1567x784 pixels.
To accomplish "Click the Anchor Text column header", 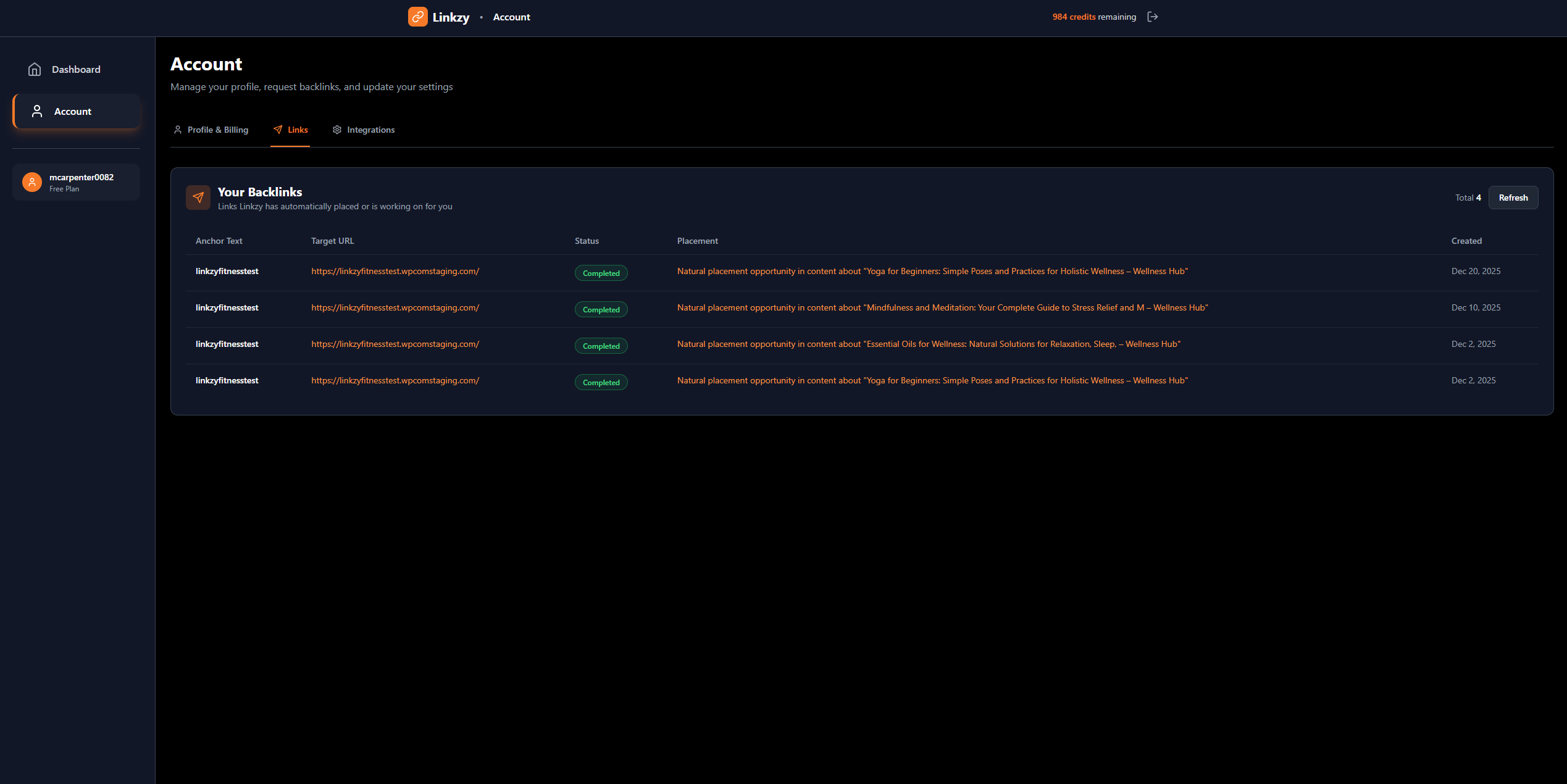I will click(219, 241).
